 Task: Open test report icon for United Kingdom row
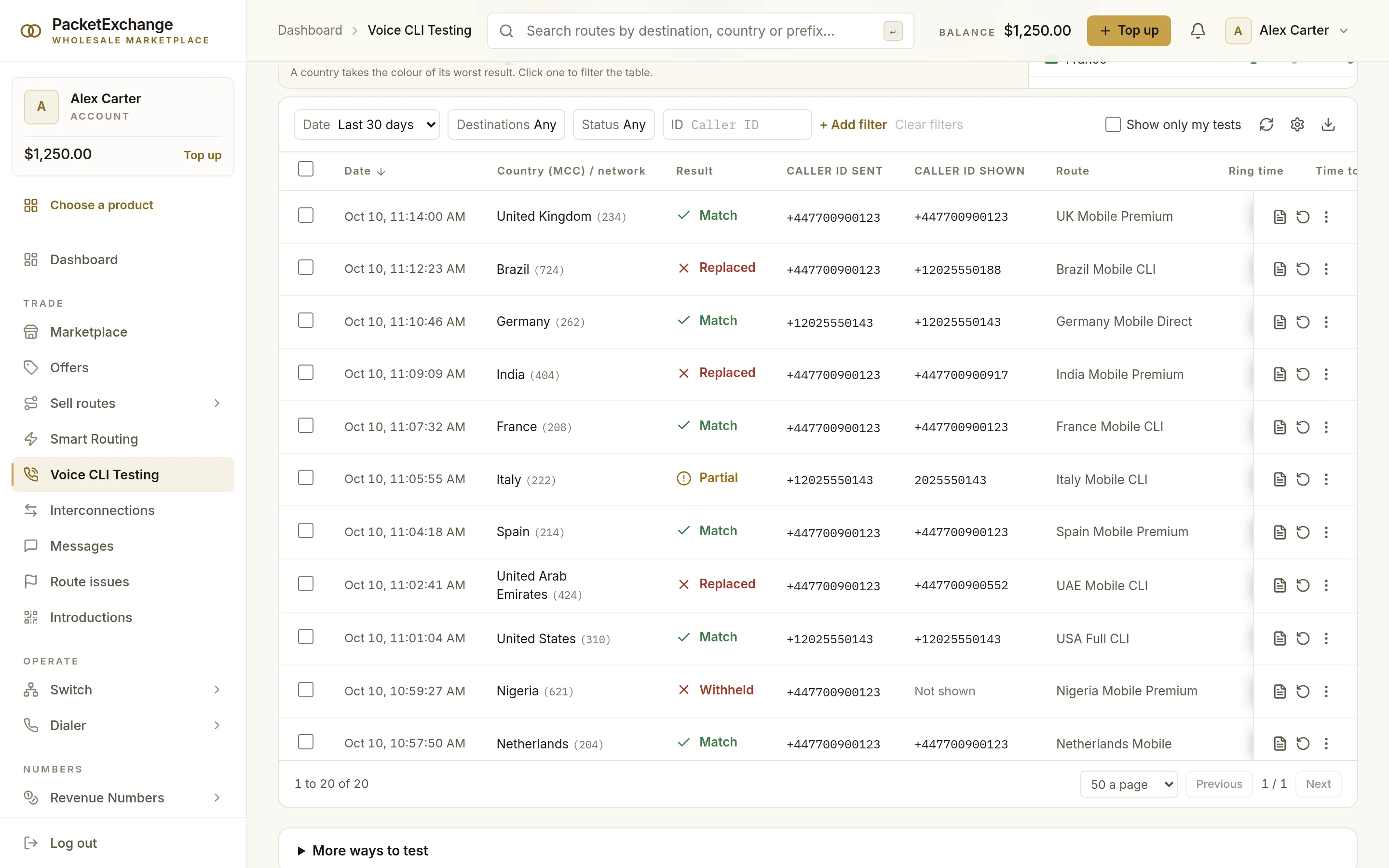(x=1280, y=217)
